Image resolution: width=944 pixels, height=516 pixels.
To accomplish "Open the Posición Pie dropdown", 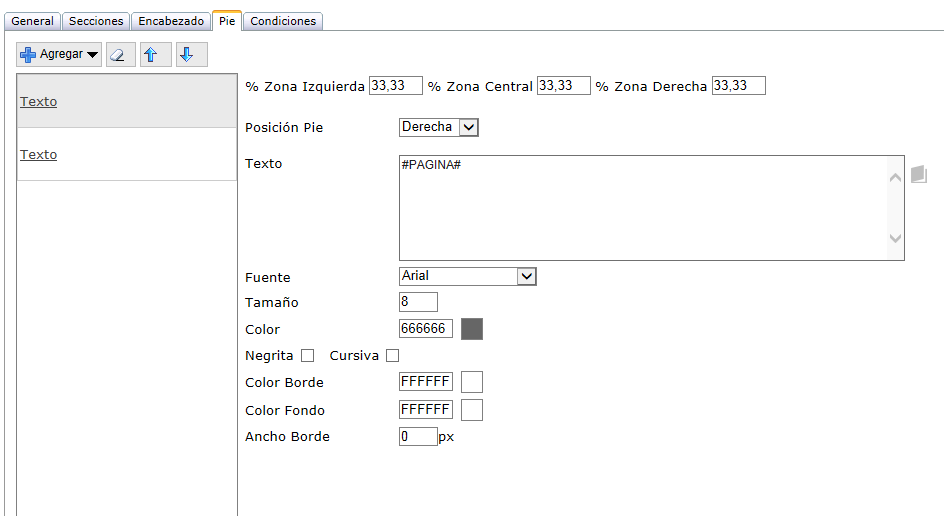I will click(468, 127).
